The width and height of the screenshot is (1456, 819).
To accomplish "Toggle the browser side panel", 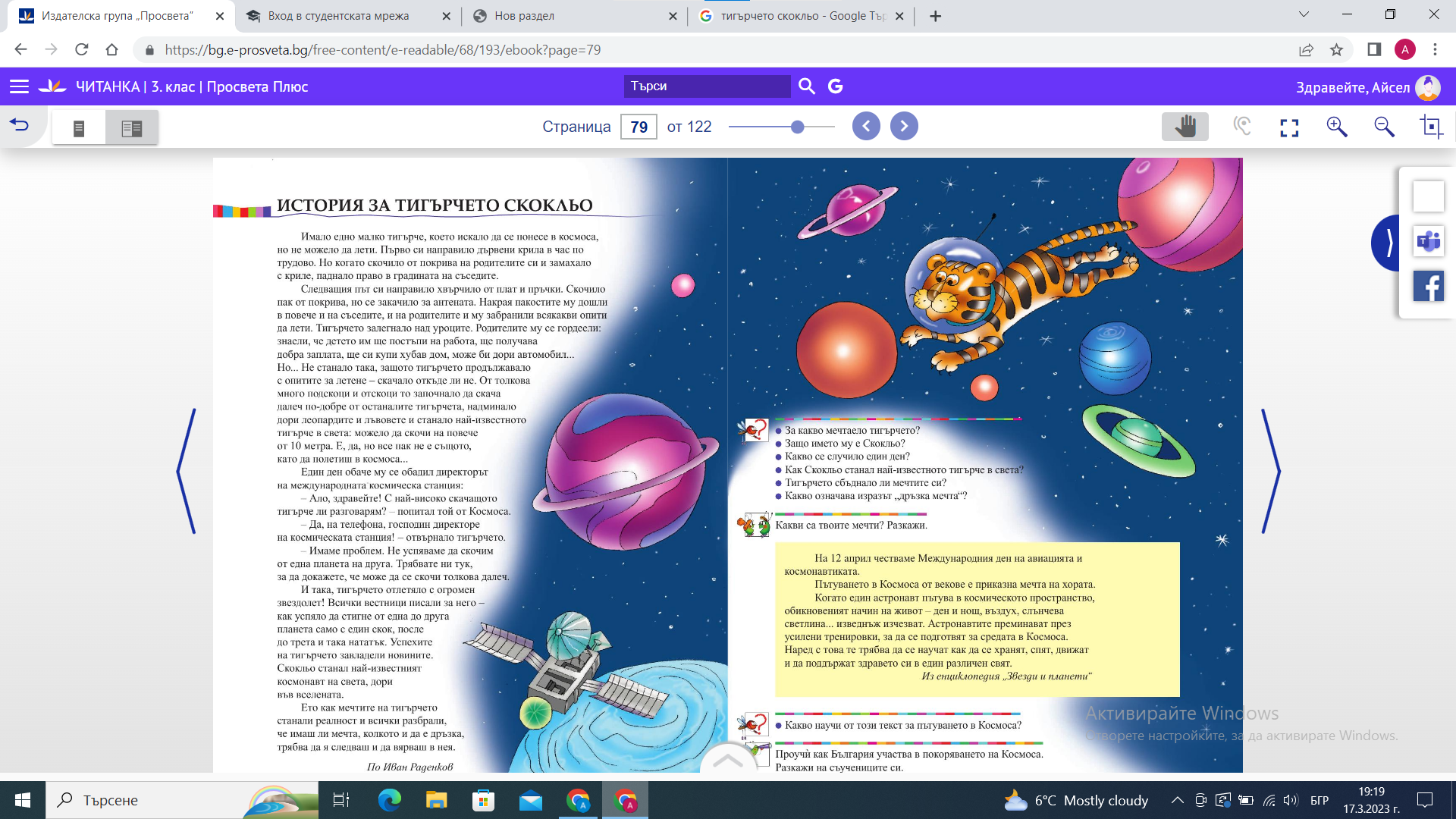I will pyautogui.click(x=1374, y=50).
